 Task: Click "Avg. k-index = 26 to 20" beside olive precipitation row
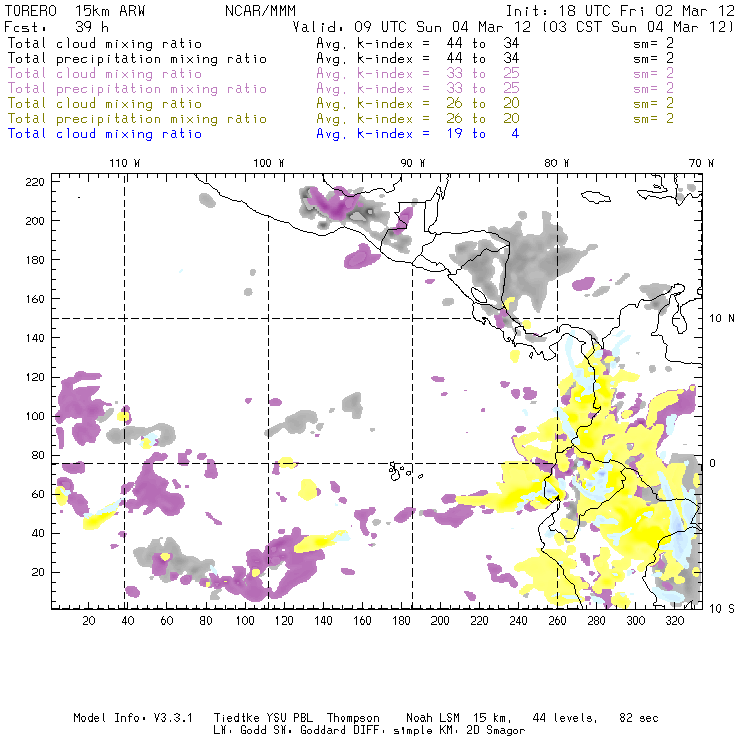[418, 119]
